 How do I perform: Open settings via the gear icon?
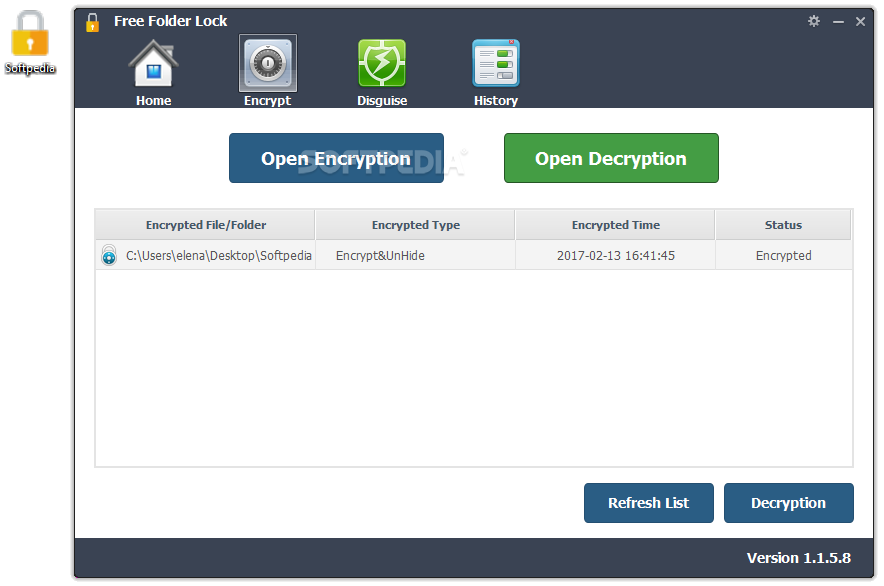click(x=814, y=21)
